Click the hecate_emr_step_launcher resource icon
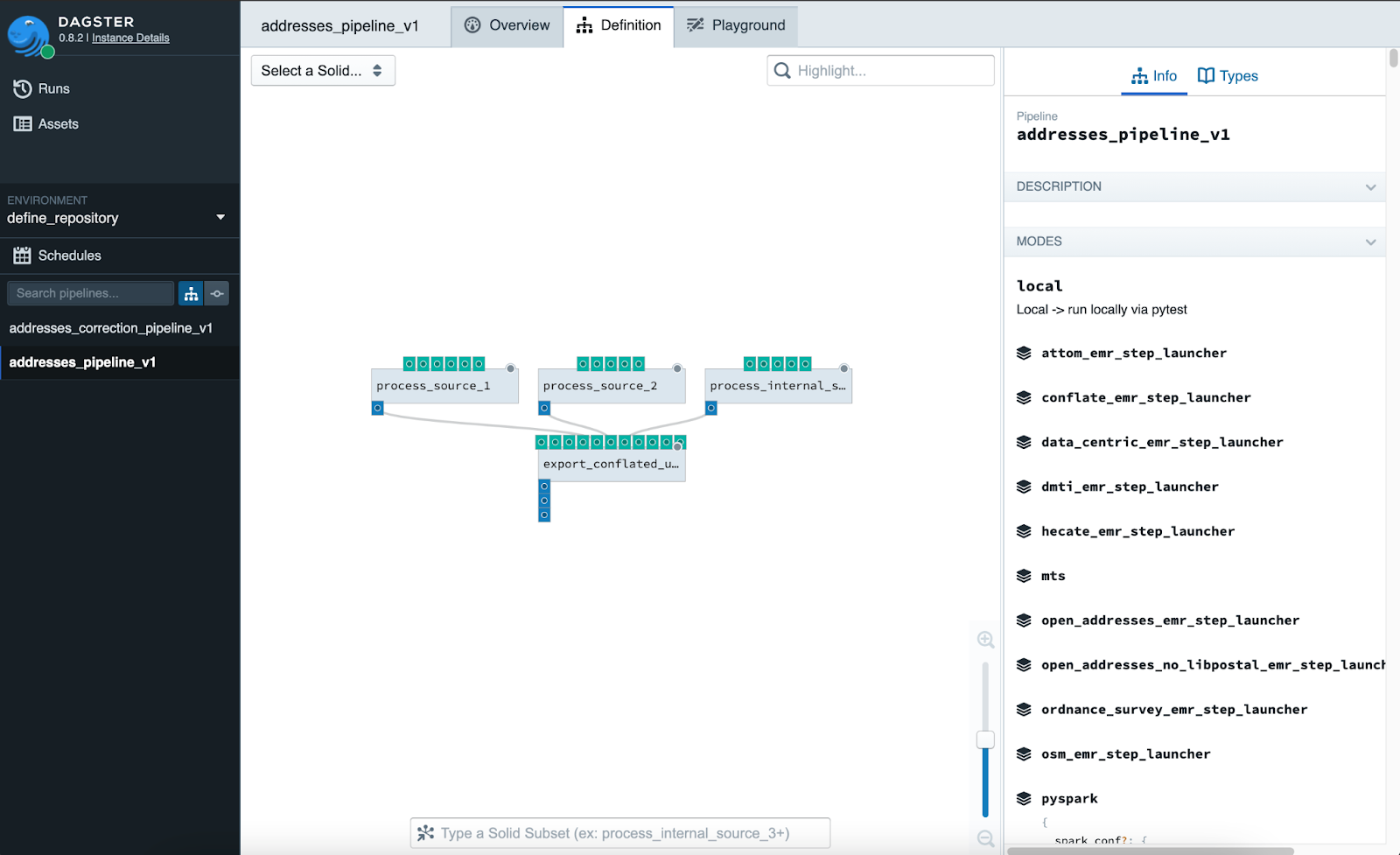Screen dimensions: 1400x855 coord(1024,531)
